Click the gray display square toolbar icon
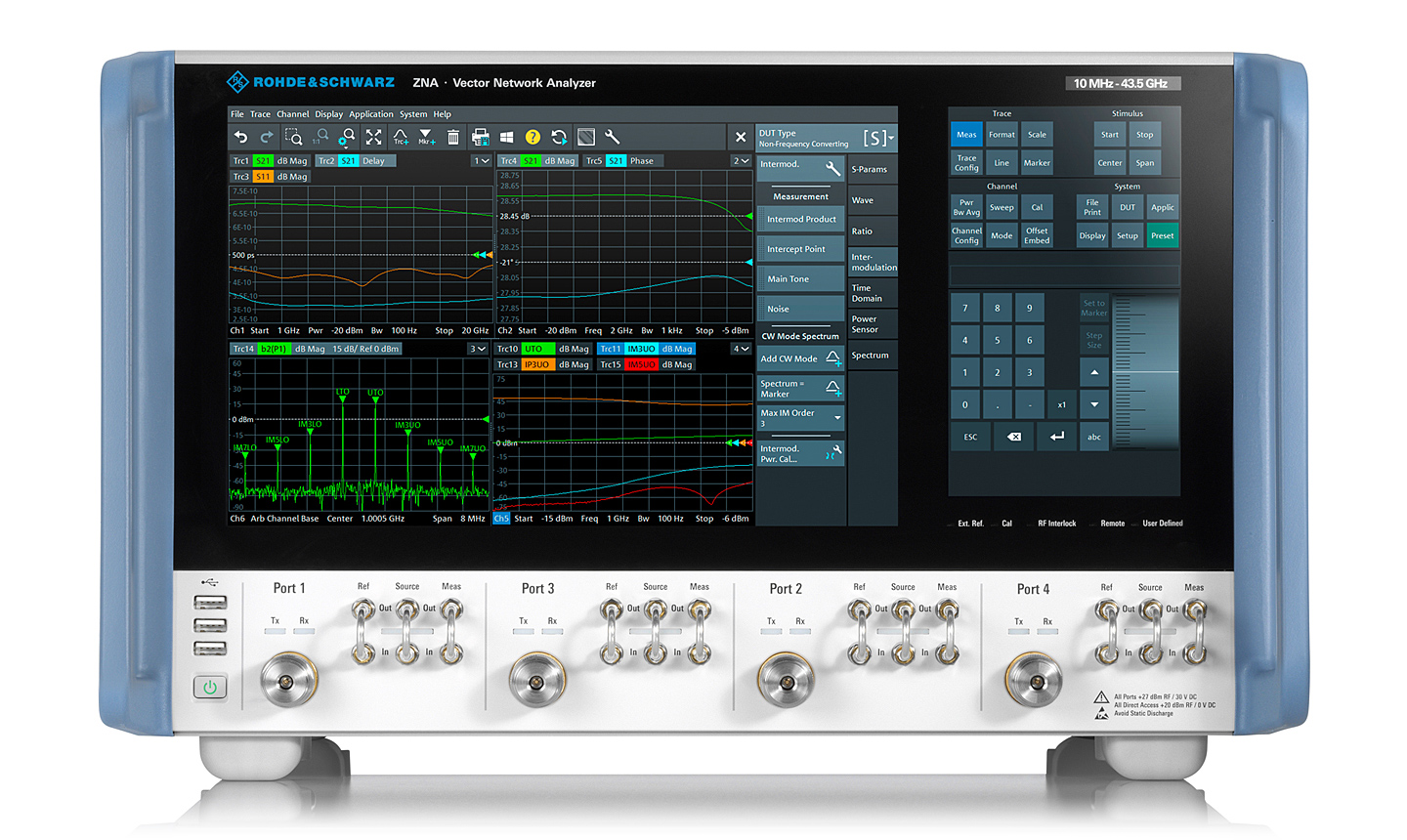This screenshot has width=1407, height=840. 586,138
